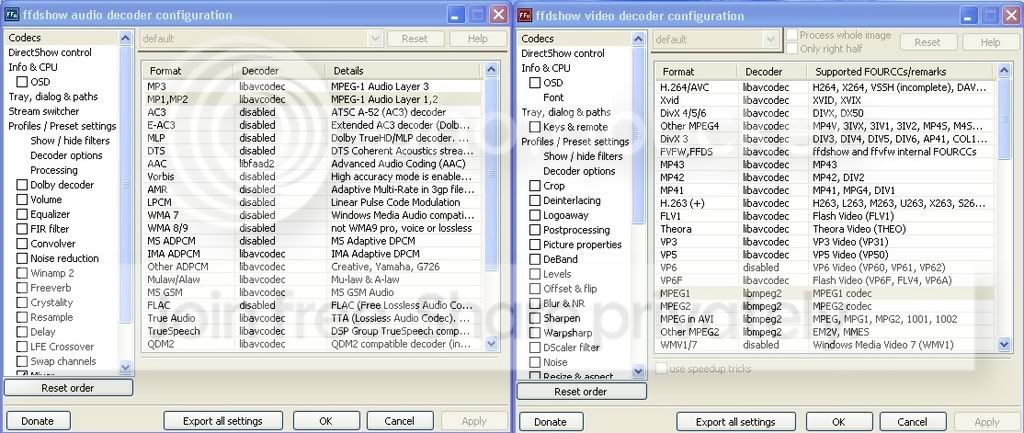
Task: Toggle the Warpsharp checkbox
Action: [x=535, y=333]
